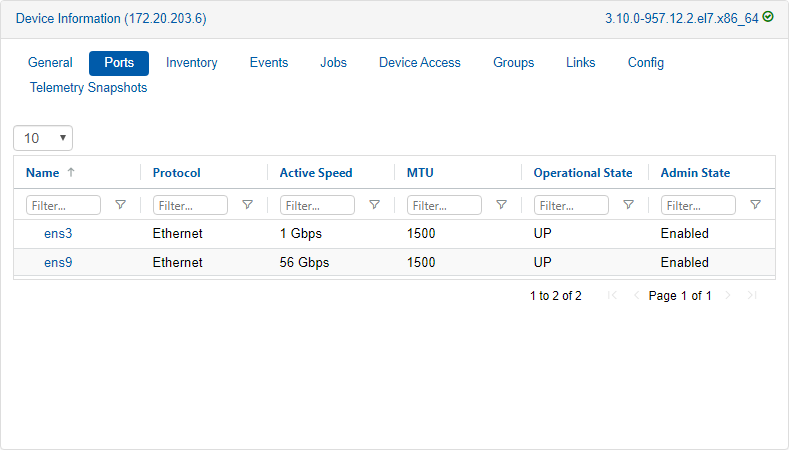Open the Device Access tab

pyautogui.click(x=419, y=63)
